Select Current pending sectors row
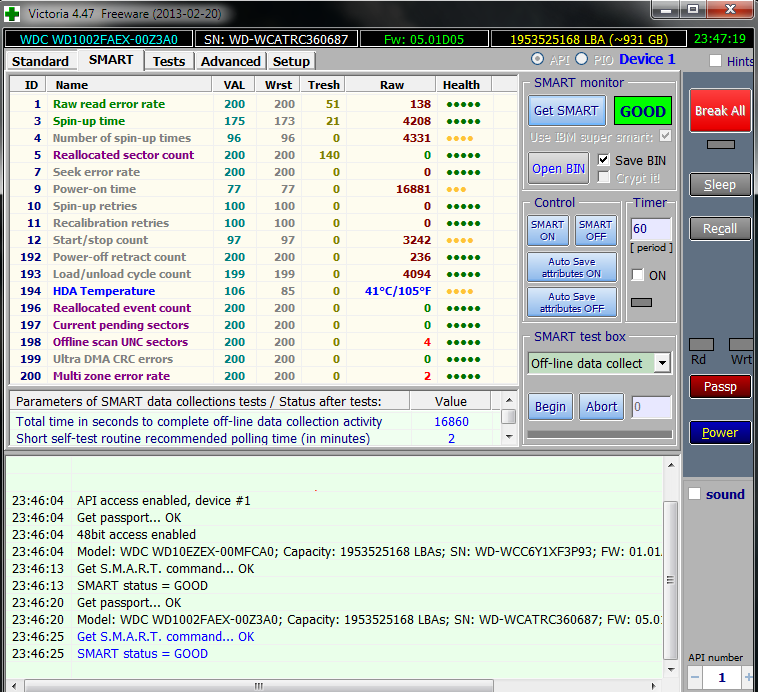Image resolution: width=758 pixels, height=692 pixels. (263, 325)
